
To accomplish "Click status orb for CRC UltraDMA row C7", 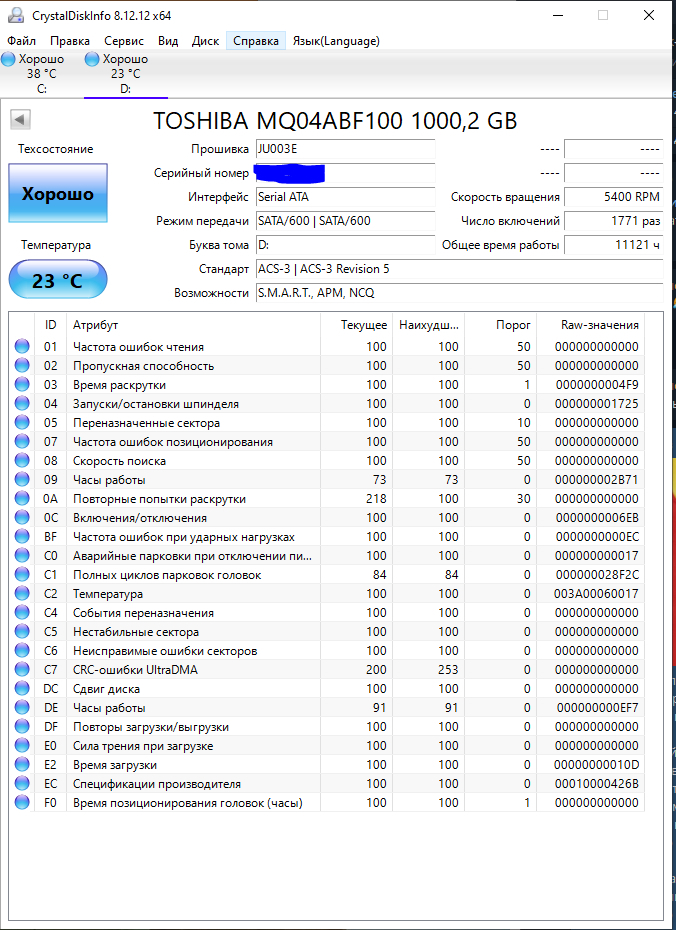I will tap(22, 670).
